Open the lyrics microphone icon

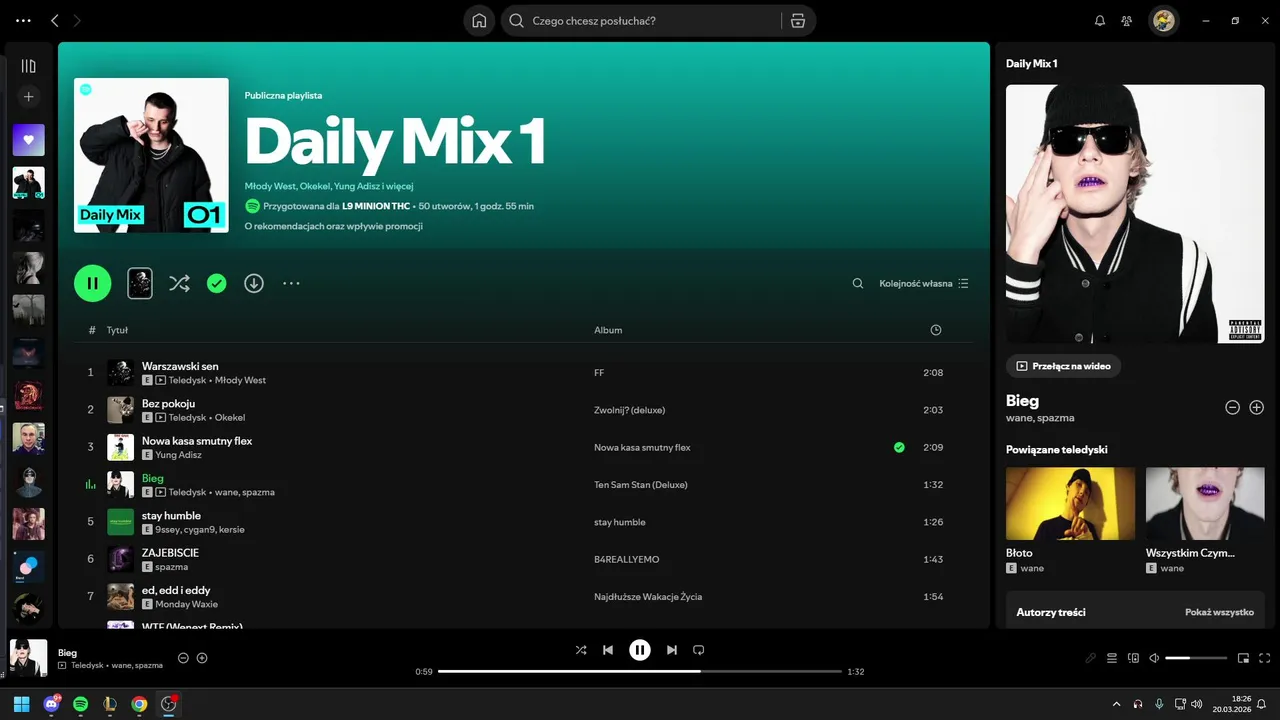[1091, 658]
